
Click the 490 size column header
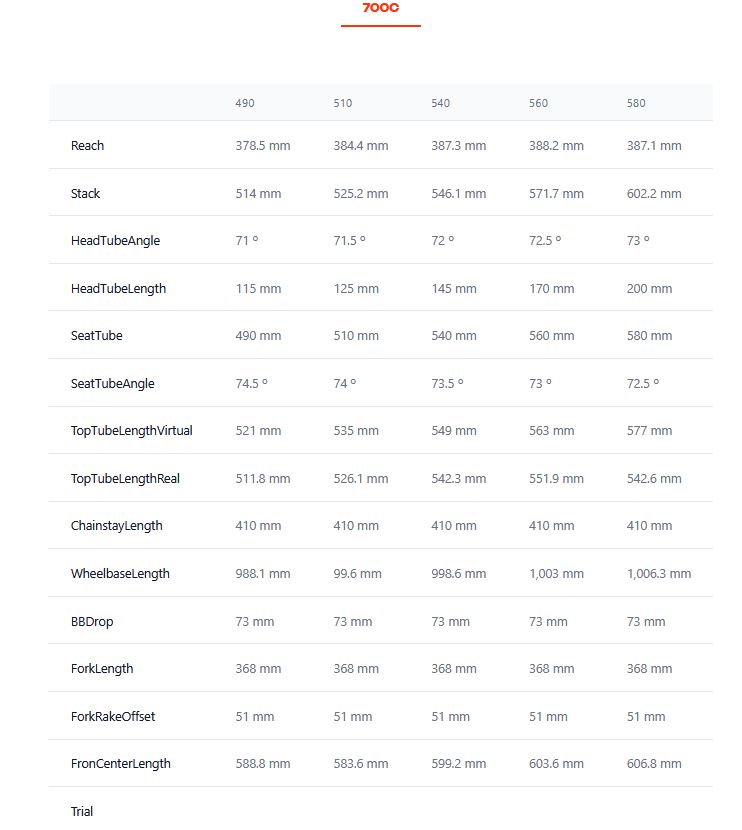coord(245,103)
